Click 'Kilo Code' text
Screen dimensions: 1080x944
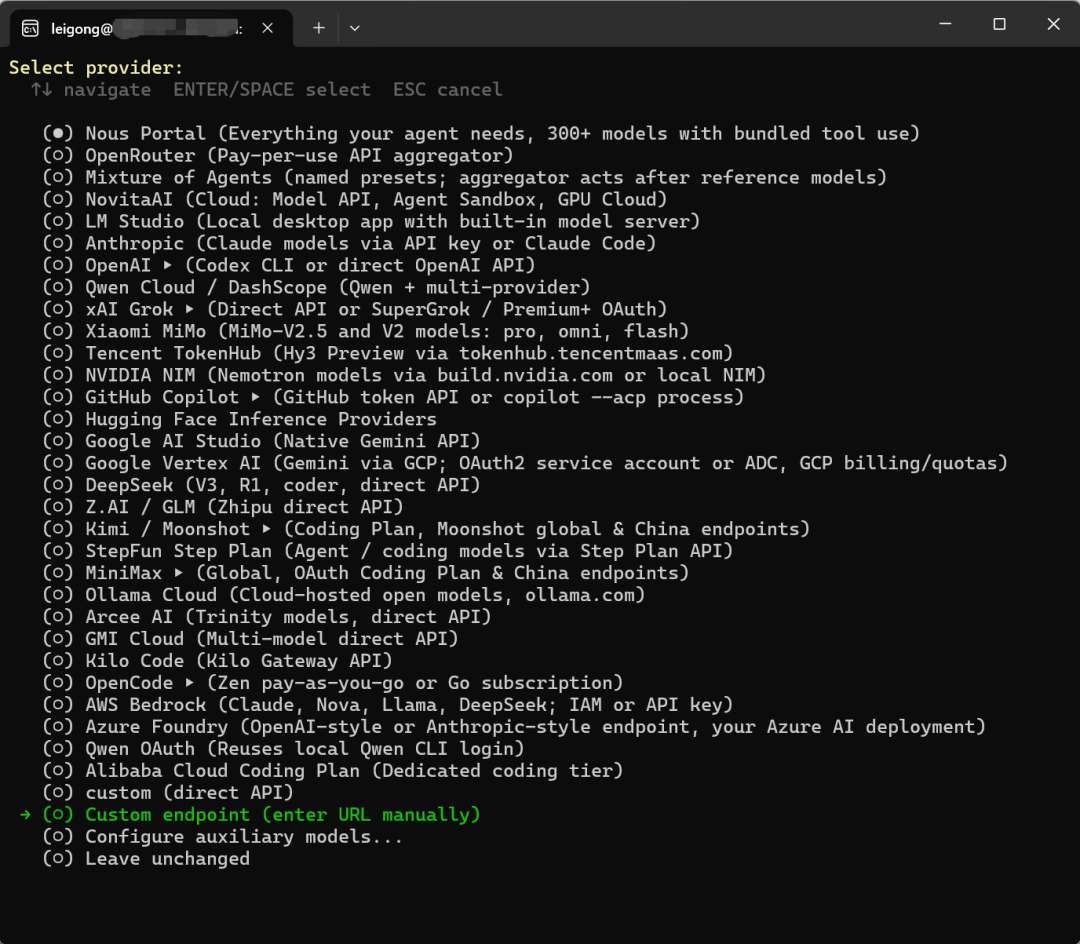coord(134,661)
